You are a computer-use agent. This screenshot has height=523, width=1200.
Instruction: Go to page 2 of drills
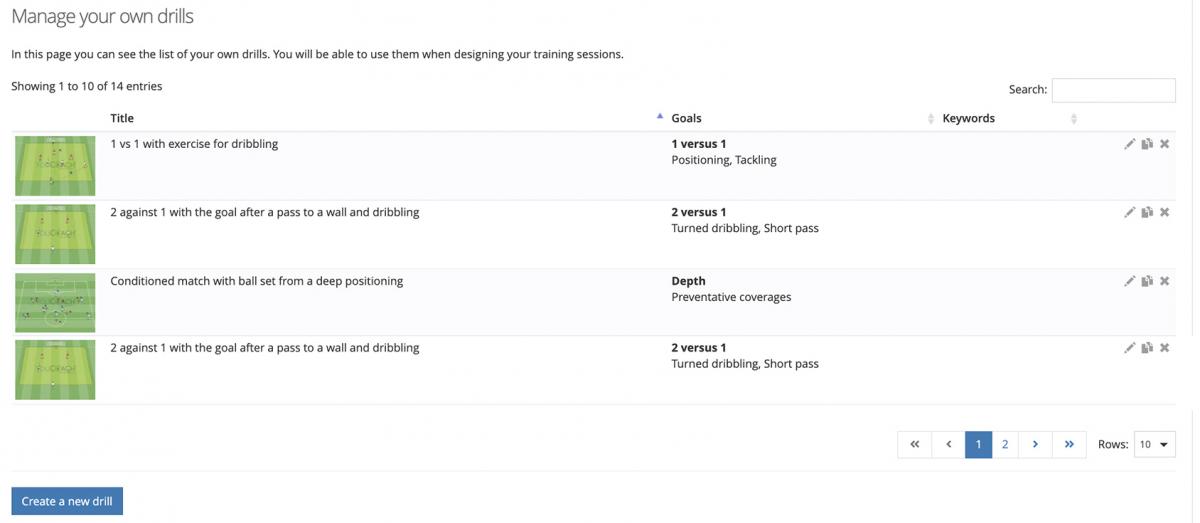(1005, 444)
